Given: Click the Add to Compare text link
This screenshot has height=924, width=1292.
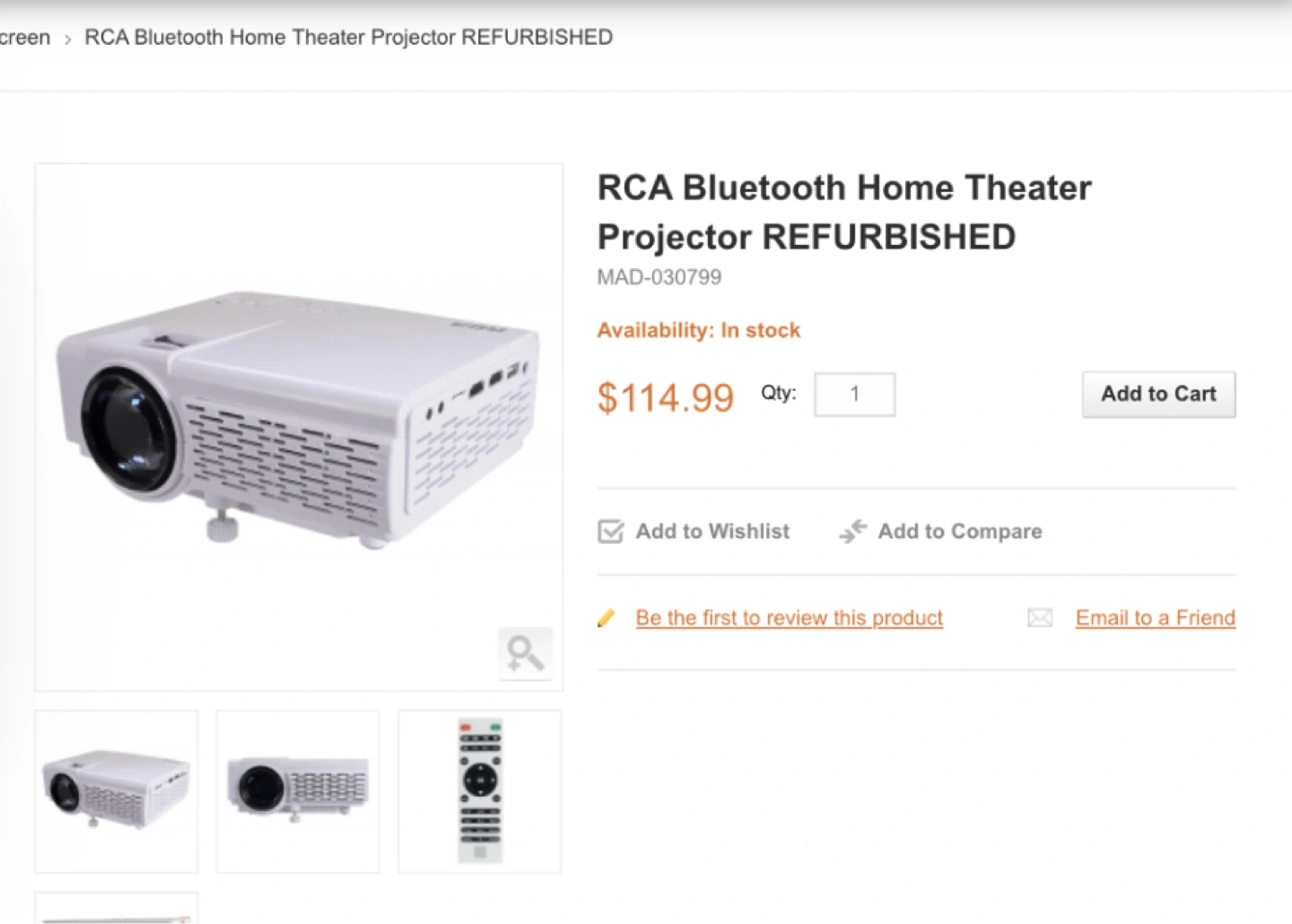Looking at the screenshot, I should click(x=959, y=532).
